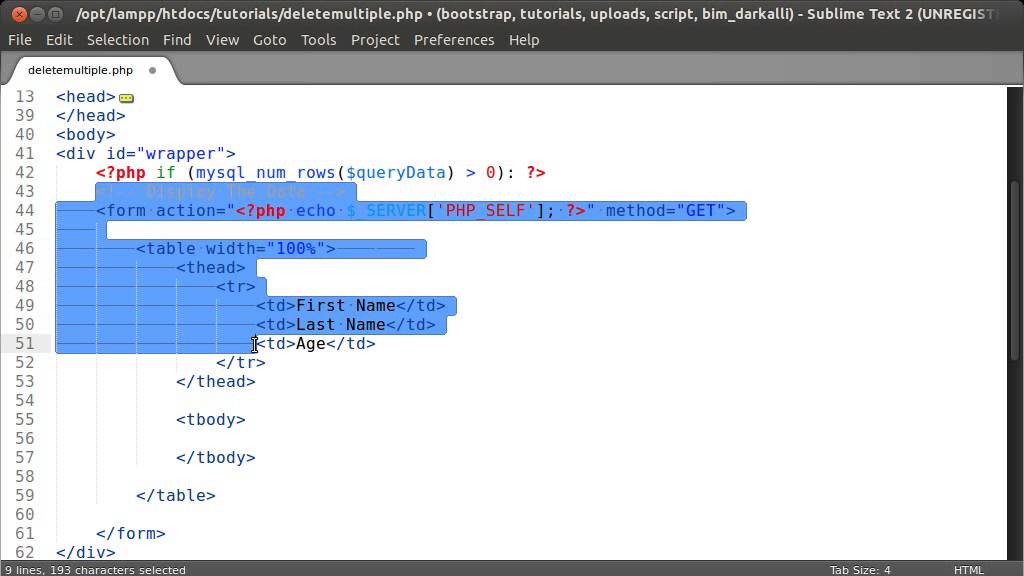The height and width of the screenshot is (576, 1024).
Task: Click the table width="100%" line
Action: 236,248
